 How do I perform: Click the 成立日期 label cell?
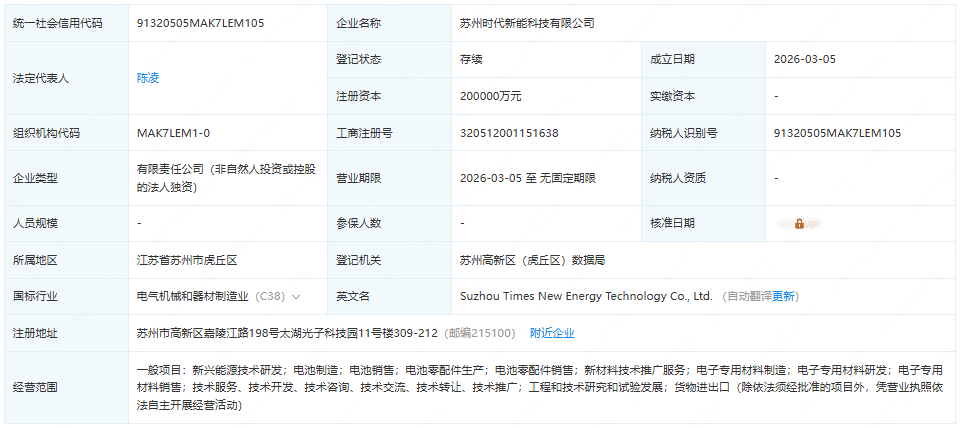point(703,59)
